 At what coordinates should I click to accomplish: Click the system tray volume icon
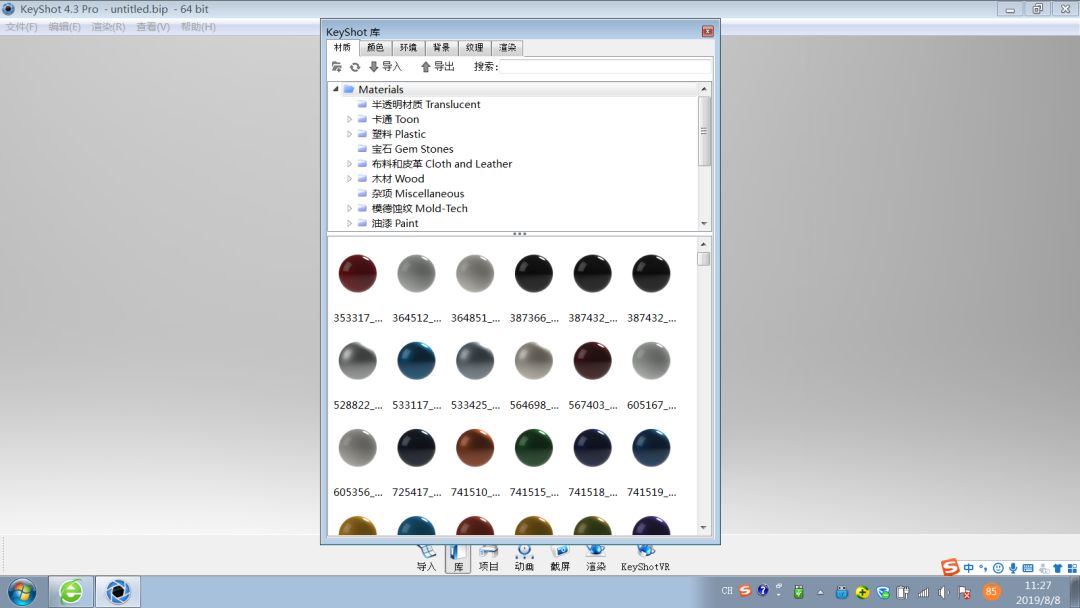coord(944,592)
